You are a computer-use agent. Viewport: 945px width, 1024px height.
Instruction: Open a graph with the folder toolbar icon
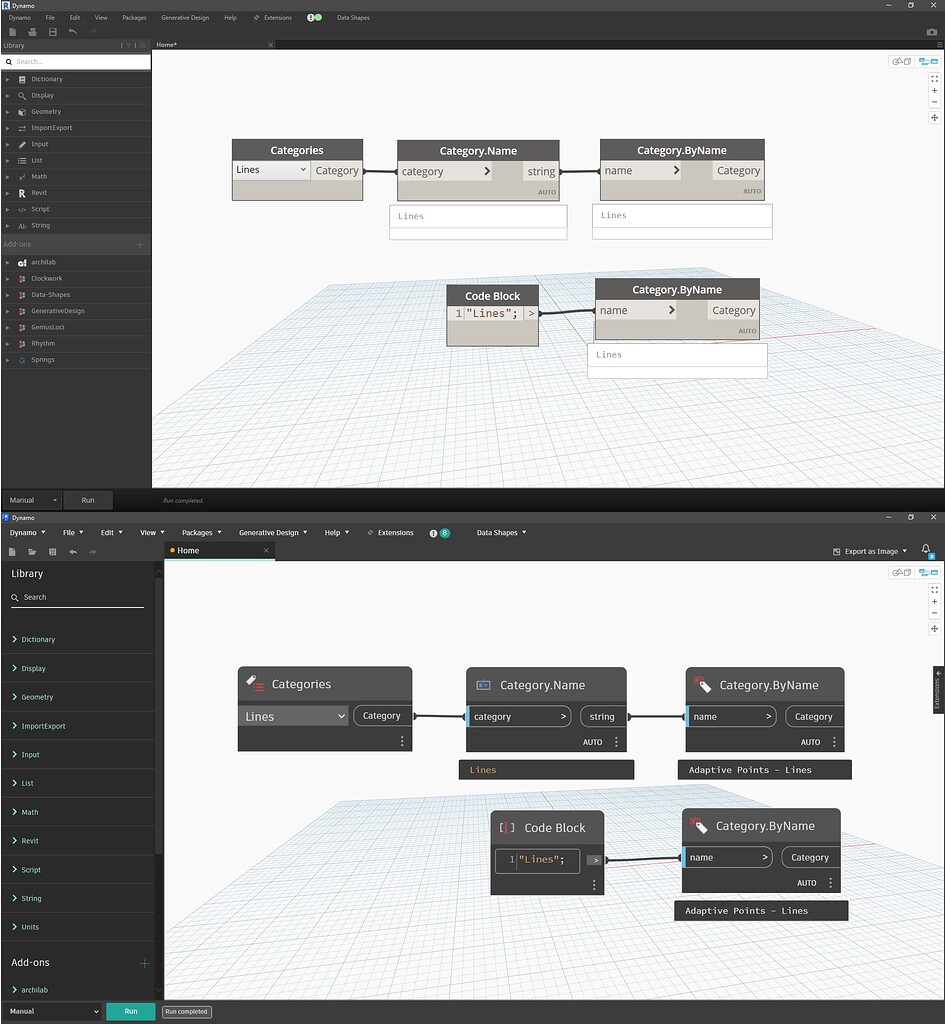pos(32,551)
